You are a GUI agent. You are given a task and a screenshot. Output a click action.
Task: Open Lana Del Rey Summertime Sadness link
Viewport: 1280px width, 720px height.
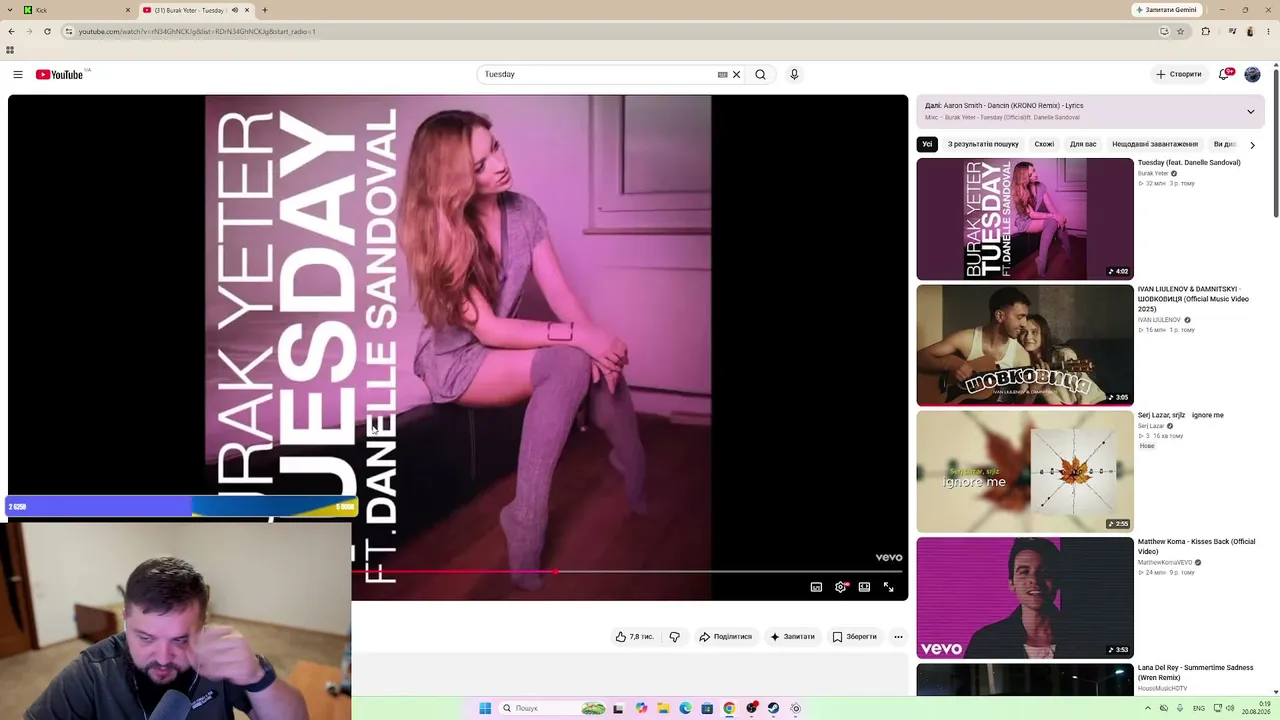coord(1195,672)
